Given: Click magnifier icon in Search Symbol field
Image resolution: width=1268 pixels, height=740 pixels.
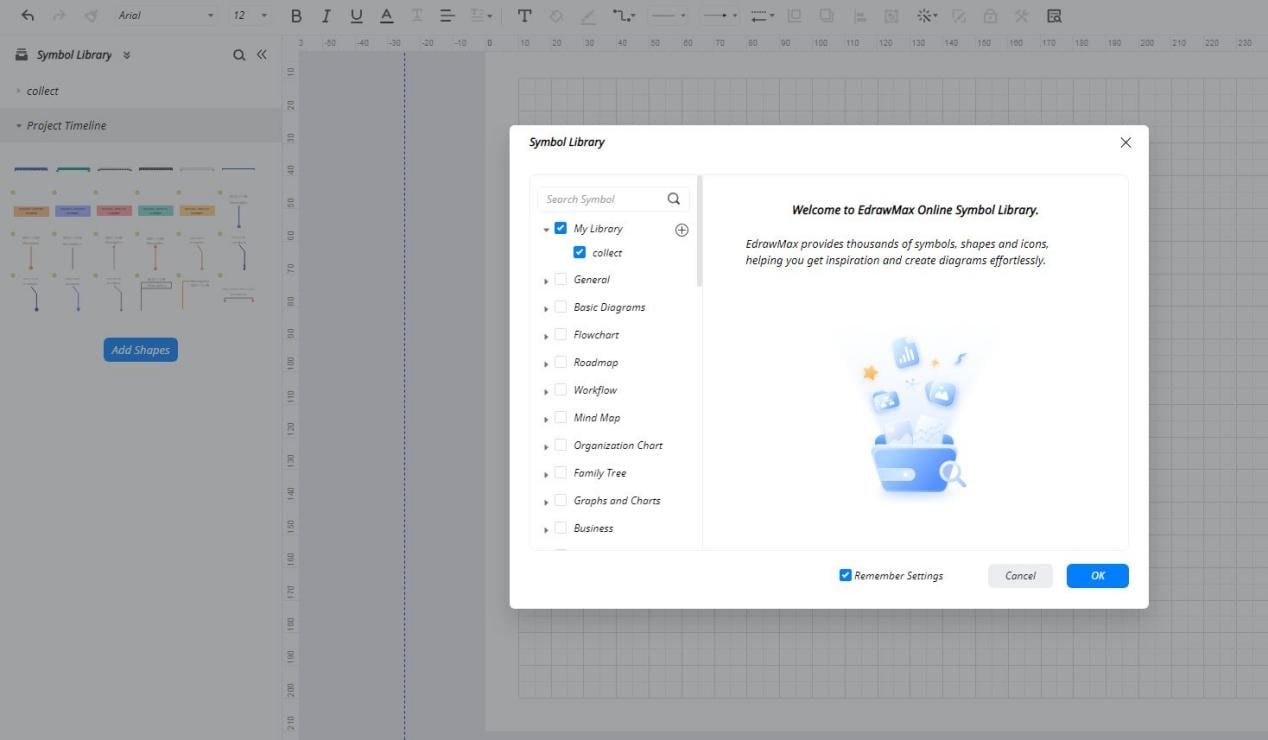Looking at the screenshot, I should tap(674, 199).
